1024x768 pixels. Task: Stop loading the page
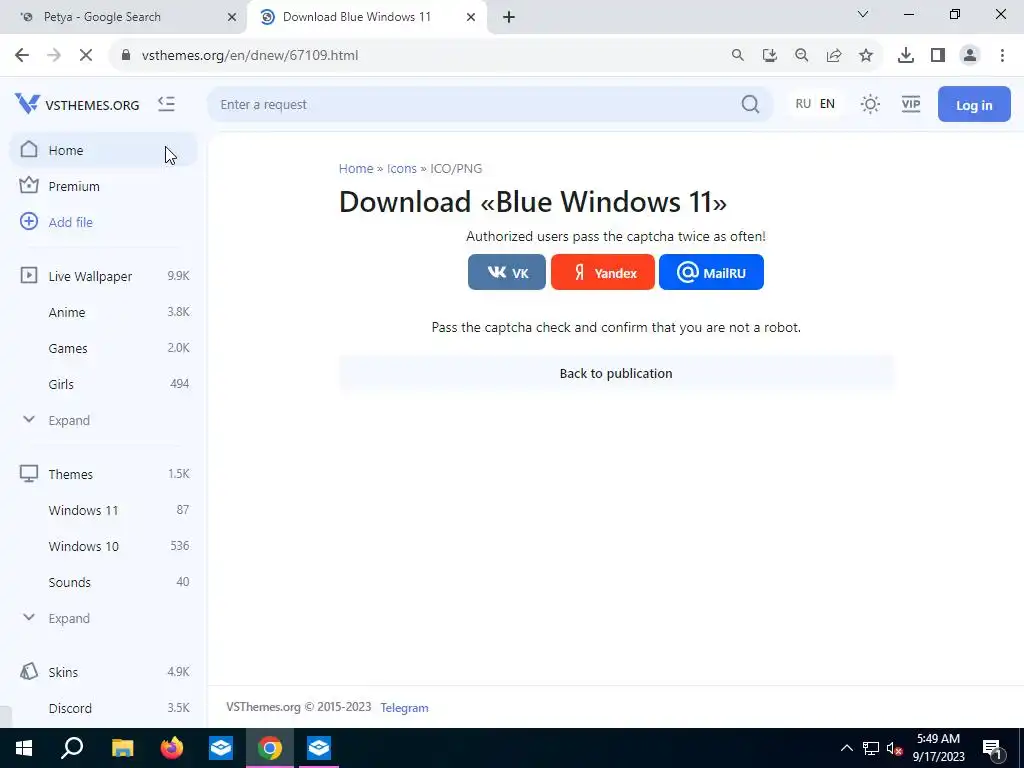(x=86, y=56)
